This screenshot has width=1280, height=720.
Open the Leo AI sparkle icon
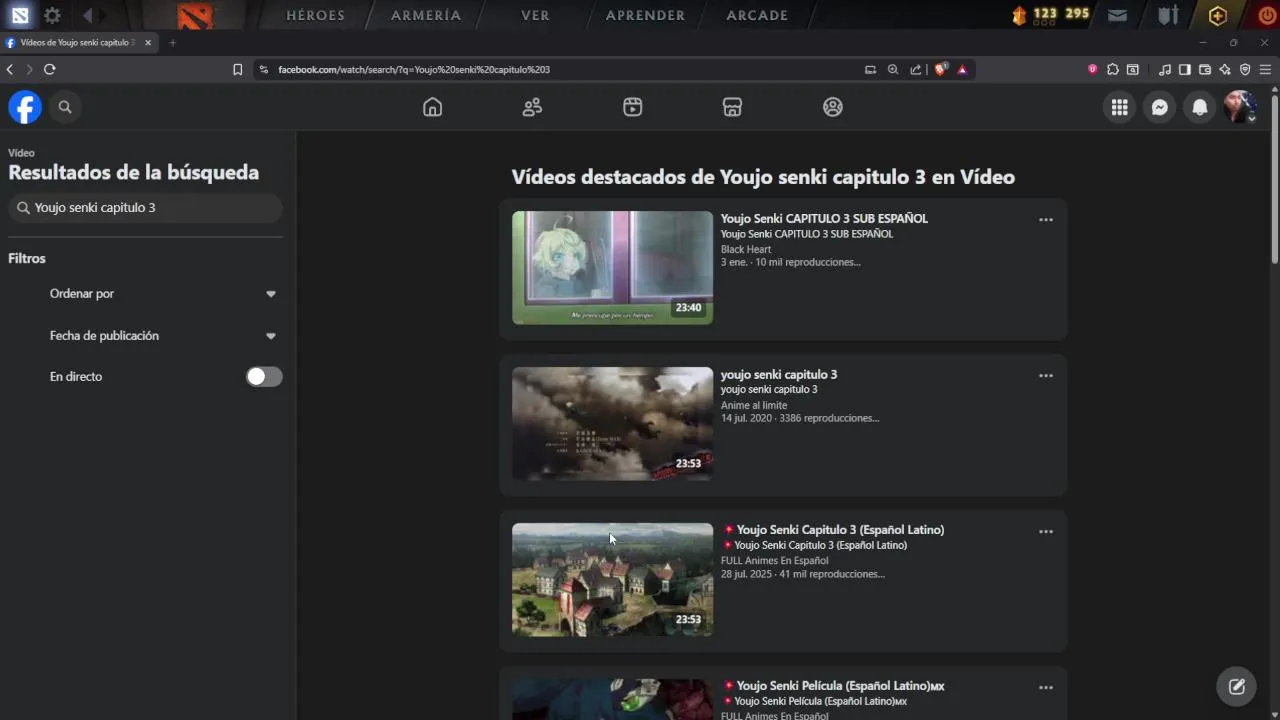pos(1224,69)
